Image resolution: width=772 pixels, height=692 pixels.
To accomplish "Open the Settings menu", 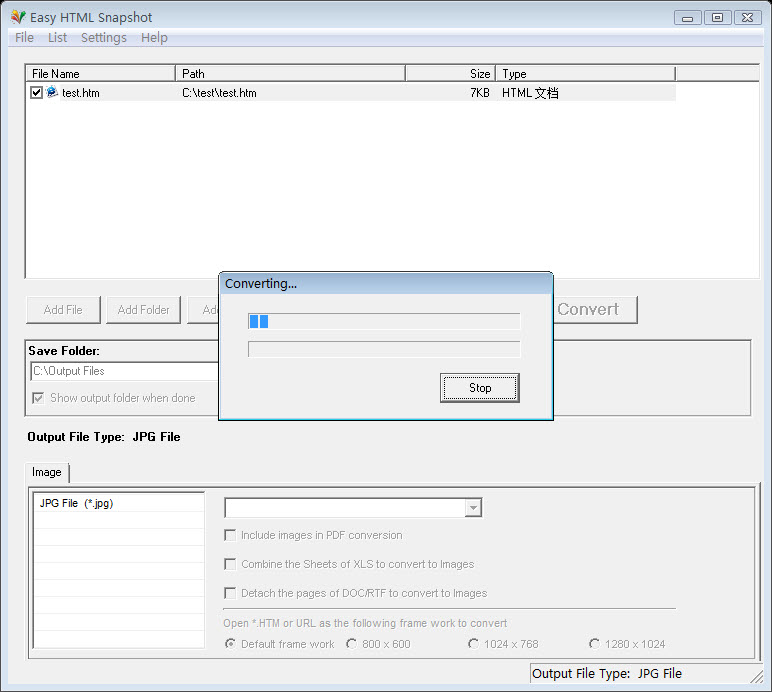I will coord(103,37).
